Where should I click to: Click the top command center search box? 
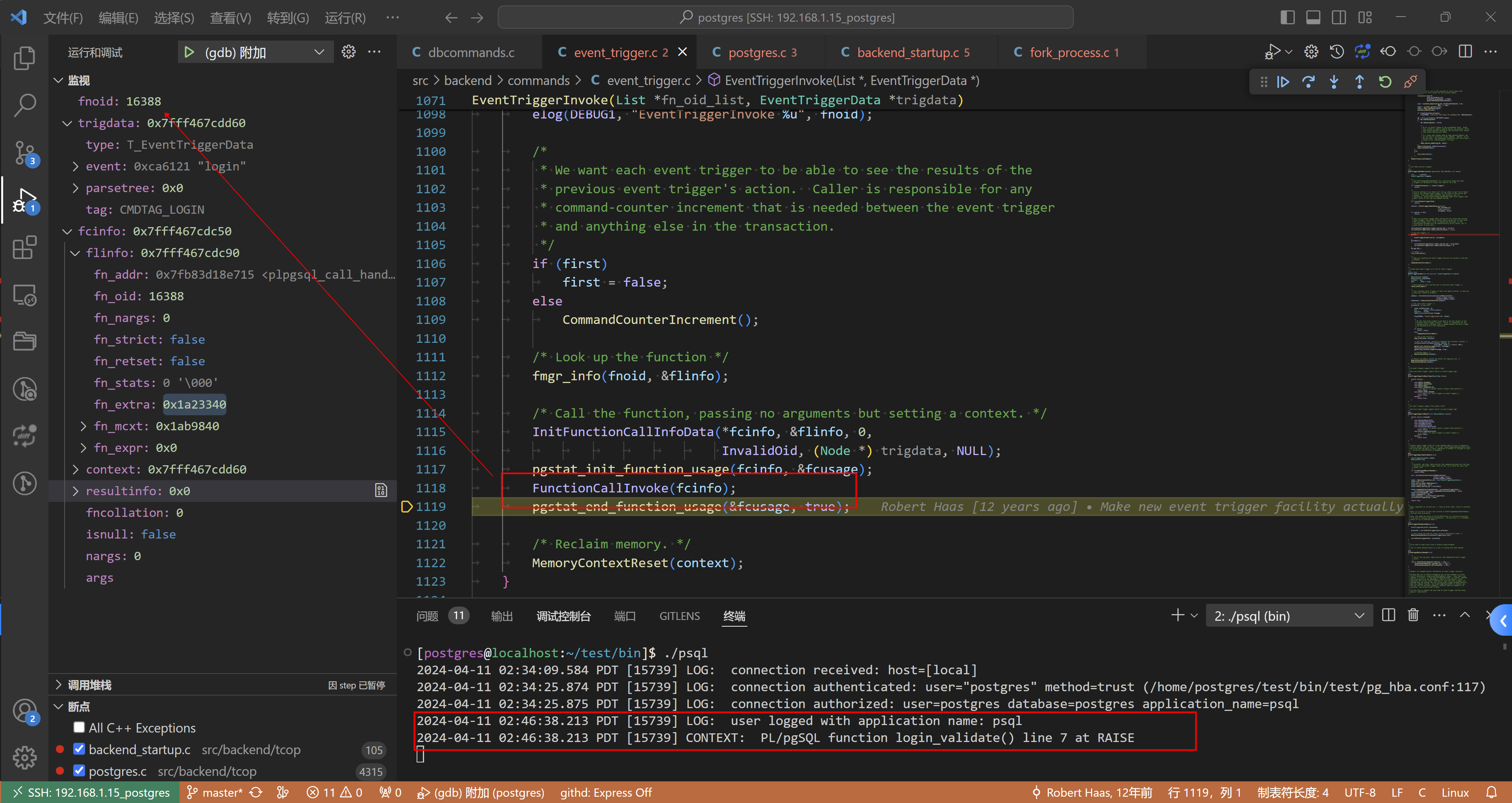pyautogui.click(x=785, y=17)
